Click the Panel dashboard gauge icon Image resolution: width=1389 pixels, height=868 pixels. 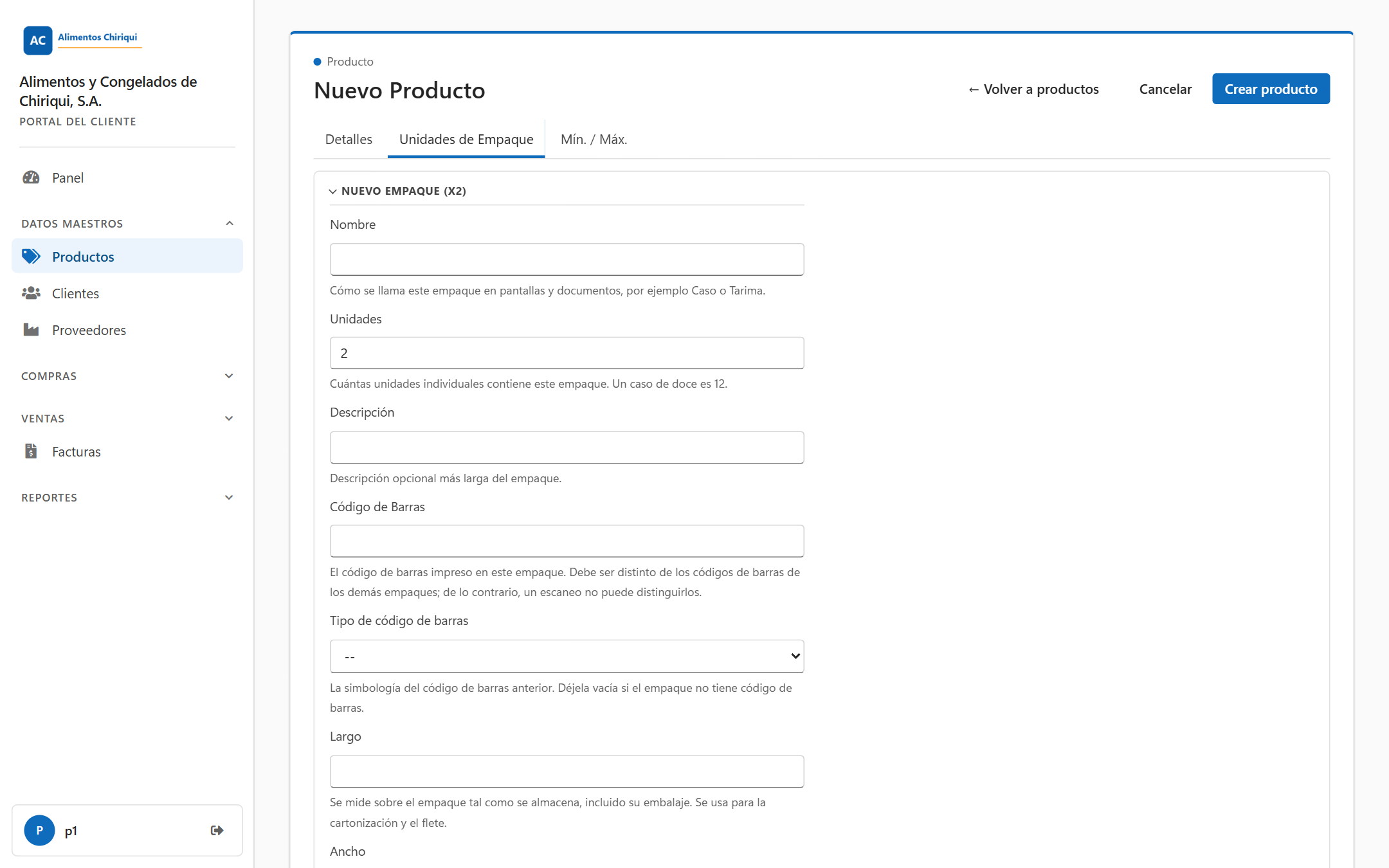[31, 177]
